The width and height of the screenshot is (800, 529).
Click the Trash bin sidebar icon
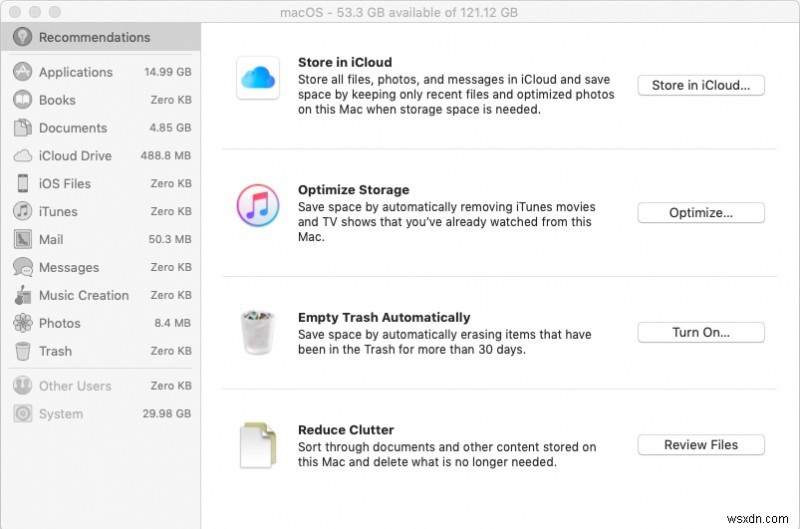pos(22,351)
